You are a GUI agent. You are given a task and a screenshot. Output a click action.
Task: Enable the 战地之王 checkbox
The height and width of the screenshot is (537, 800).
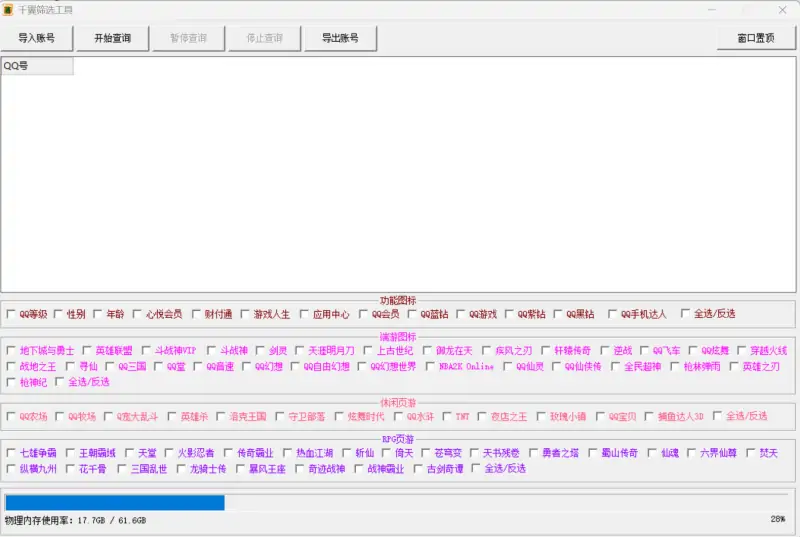pos(11,366)
